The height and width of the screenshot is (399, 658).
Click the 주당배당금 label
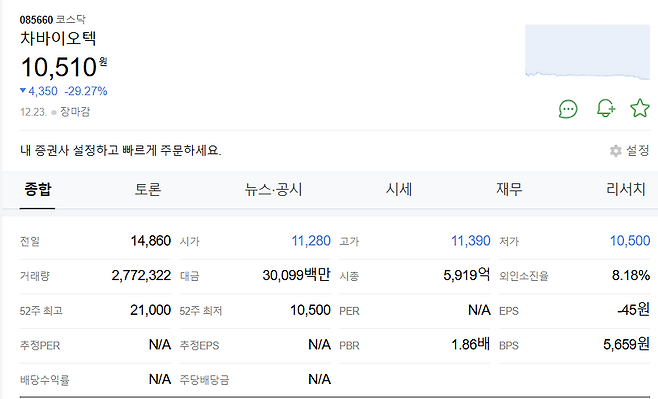tap(204, 381)
